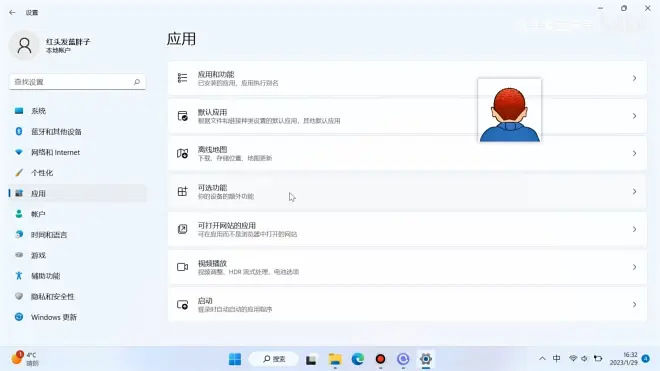Select 个性化 in the sidebar

(77, 173)
